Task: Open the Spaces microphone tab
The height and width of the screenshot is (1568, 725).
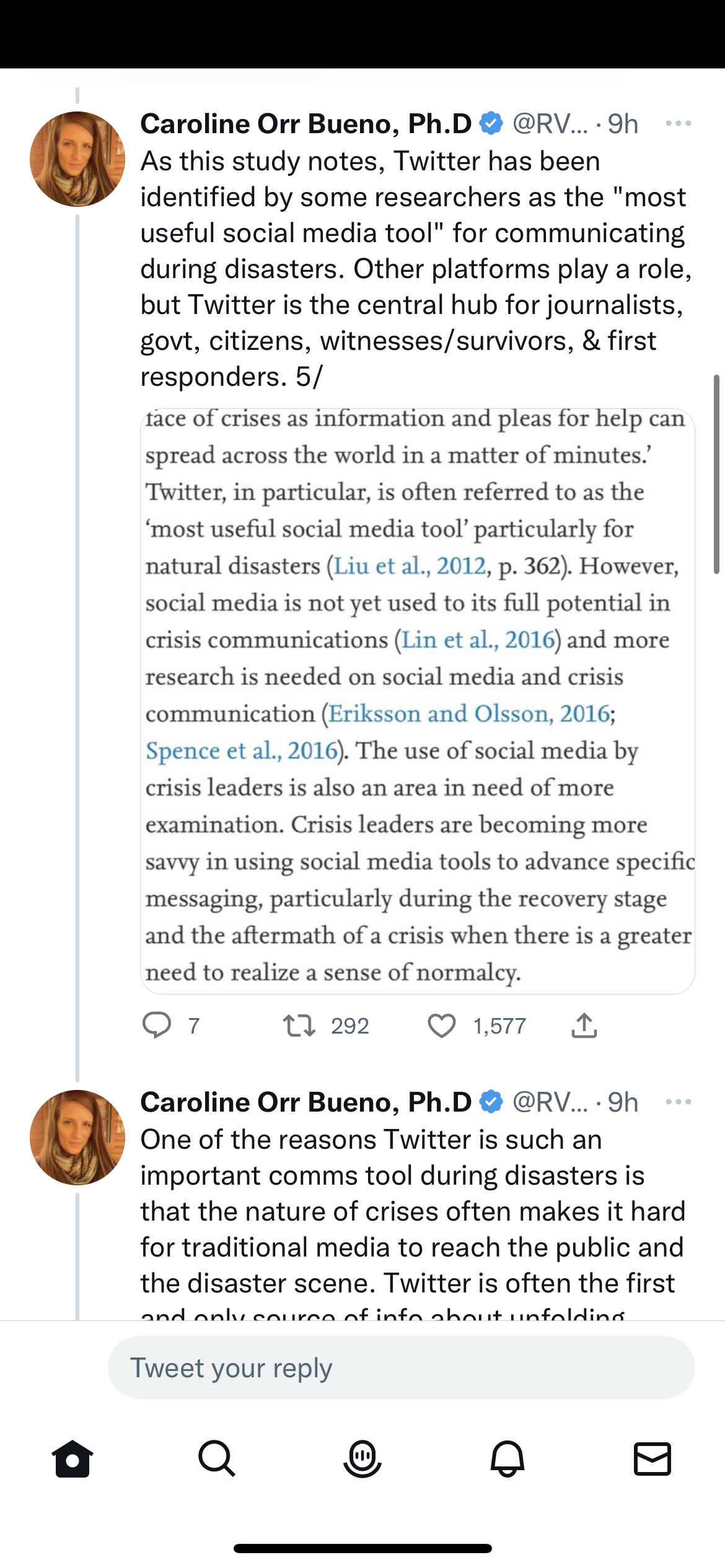Action: (362, 1459)
